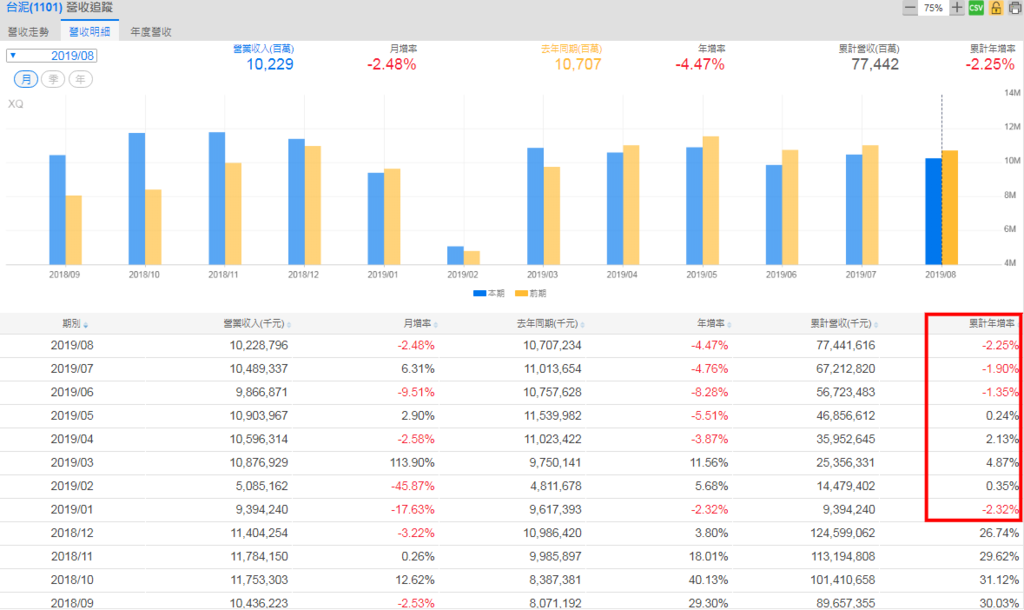The image size is (1024, 610).
Task: Sort by 累計年增率 table column header
Action: 993,323
